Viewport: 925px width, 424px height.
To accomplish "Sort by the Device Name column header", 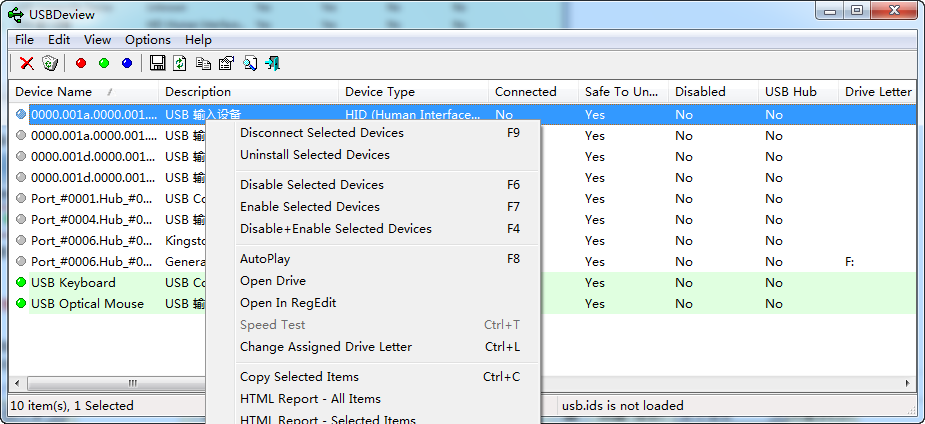I will coord(62,92).
